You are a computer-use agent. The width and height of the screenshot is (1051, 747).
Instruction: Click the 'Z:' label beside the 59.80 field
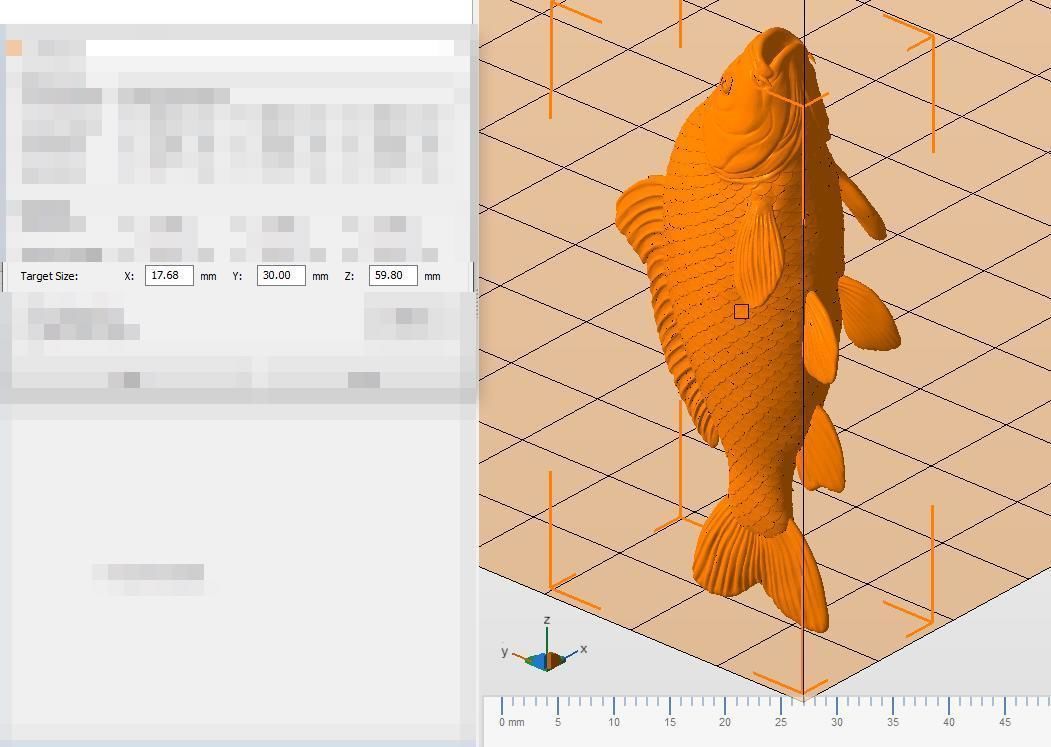[349, 276]
